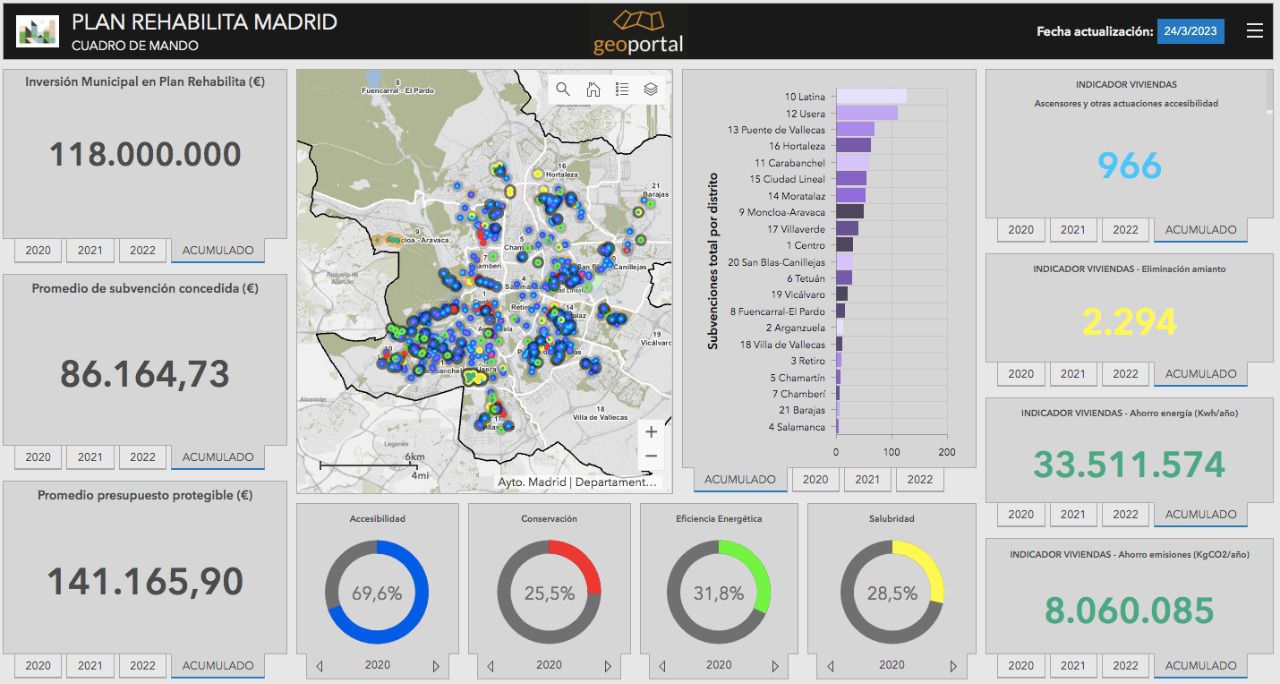1280x684 pixels.
Task: Zoom out on the map
Action: point(651,456)
